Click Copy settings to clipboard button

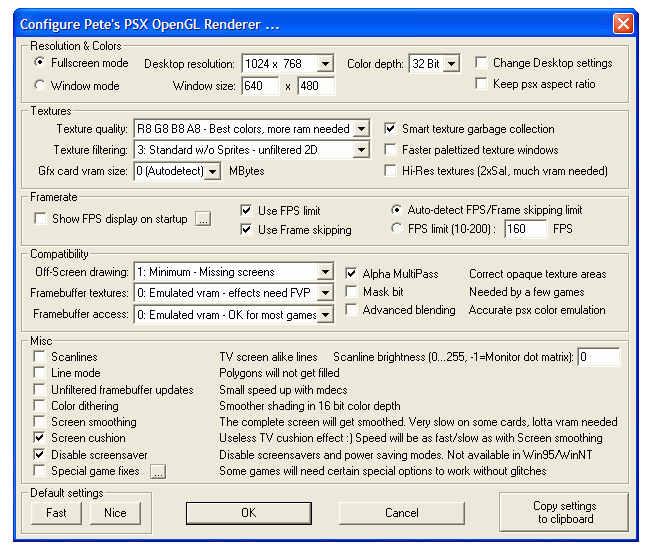564,512
